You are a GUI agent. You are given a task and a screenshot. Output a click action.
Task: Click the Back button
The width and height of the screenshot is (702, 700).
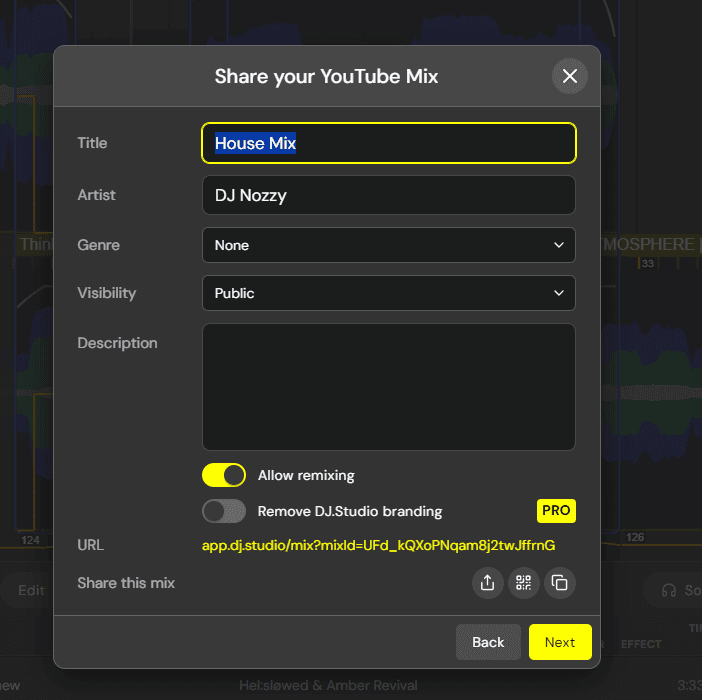click(488, 642)
